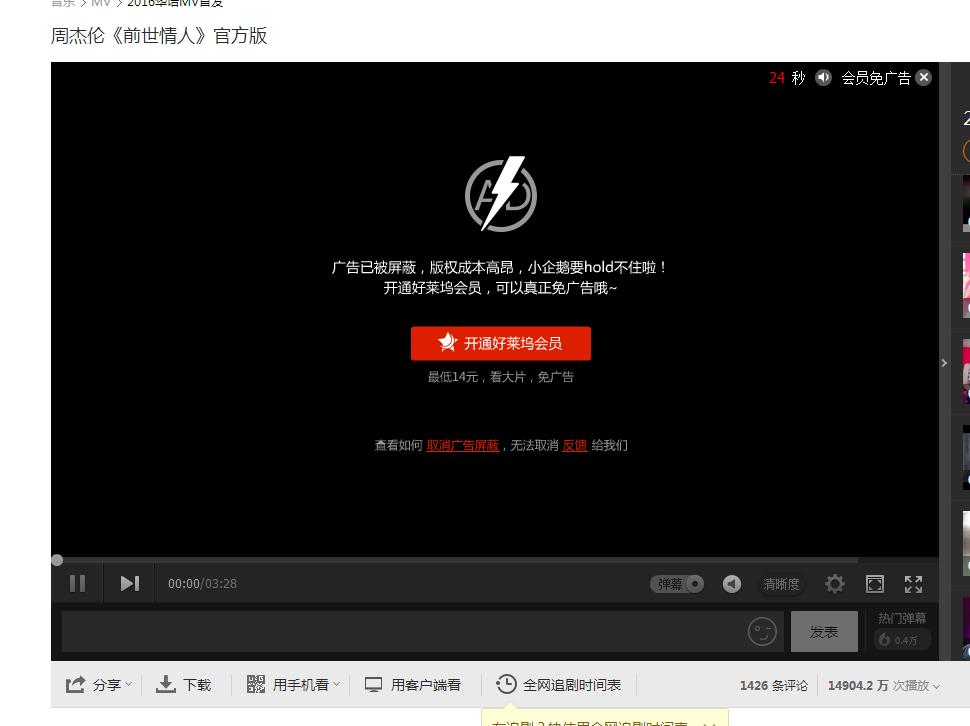The height and width of the screenshot is (726, 970).
Task: Click the 发表 submit button
Action: [824, 631]
